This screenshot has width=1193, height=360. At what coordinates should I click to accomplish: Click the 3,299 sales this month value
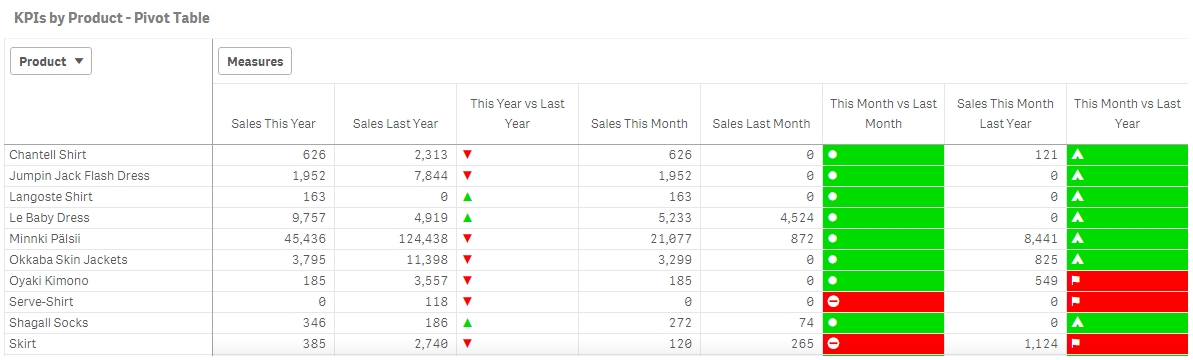point(675,260)
